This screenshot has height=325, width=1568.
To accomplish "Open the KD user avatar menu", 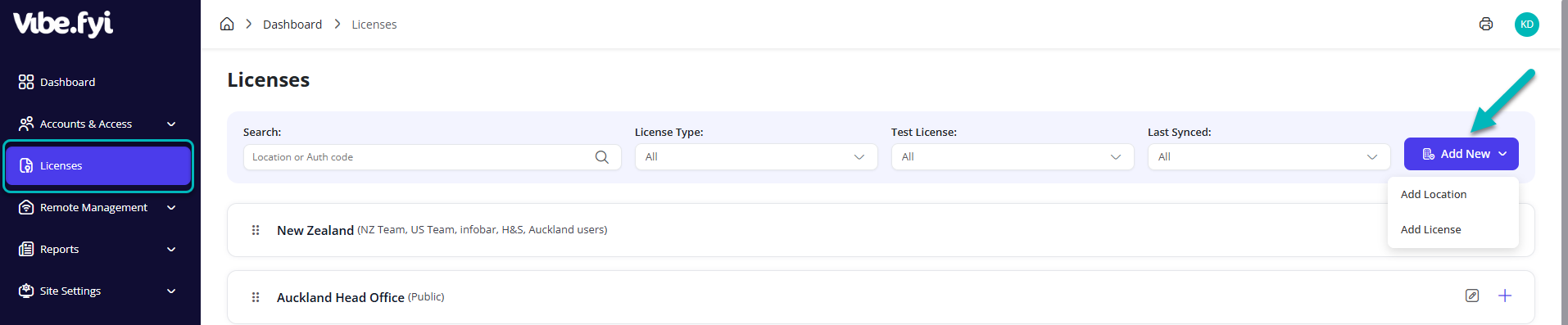I will (x=1527, y=25).
